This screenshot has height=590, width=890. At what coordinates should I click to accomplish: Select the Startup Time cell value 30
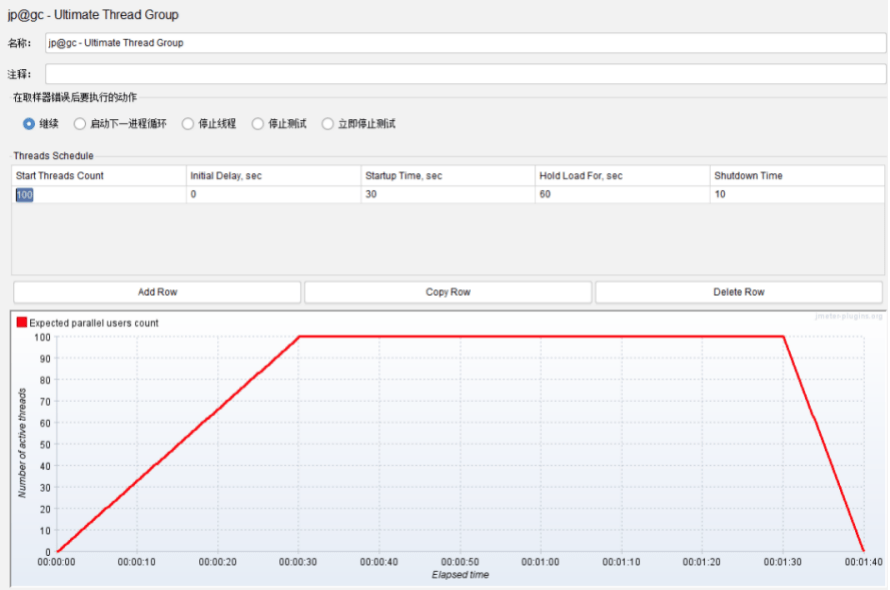click(448, 194)
